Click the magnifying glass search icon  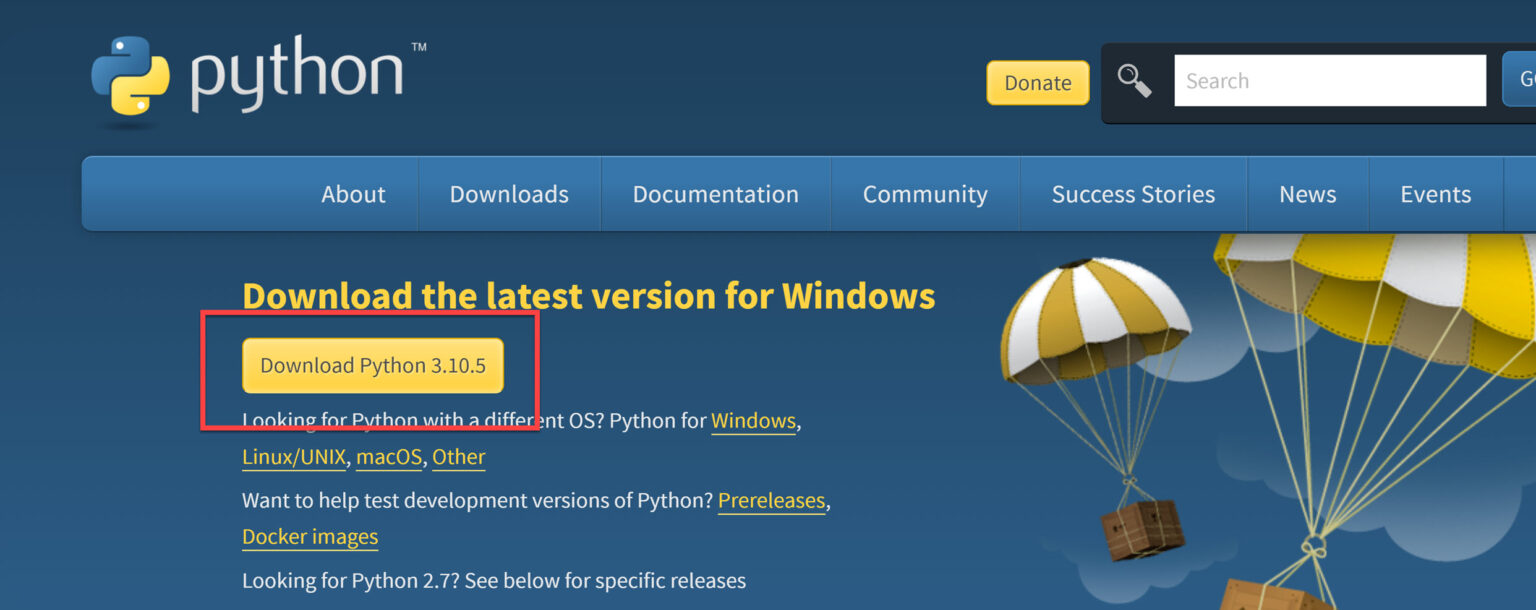[x=1134, y=81]
